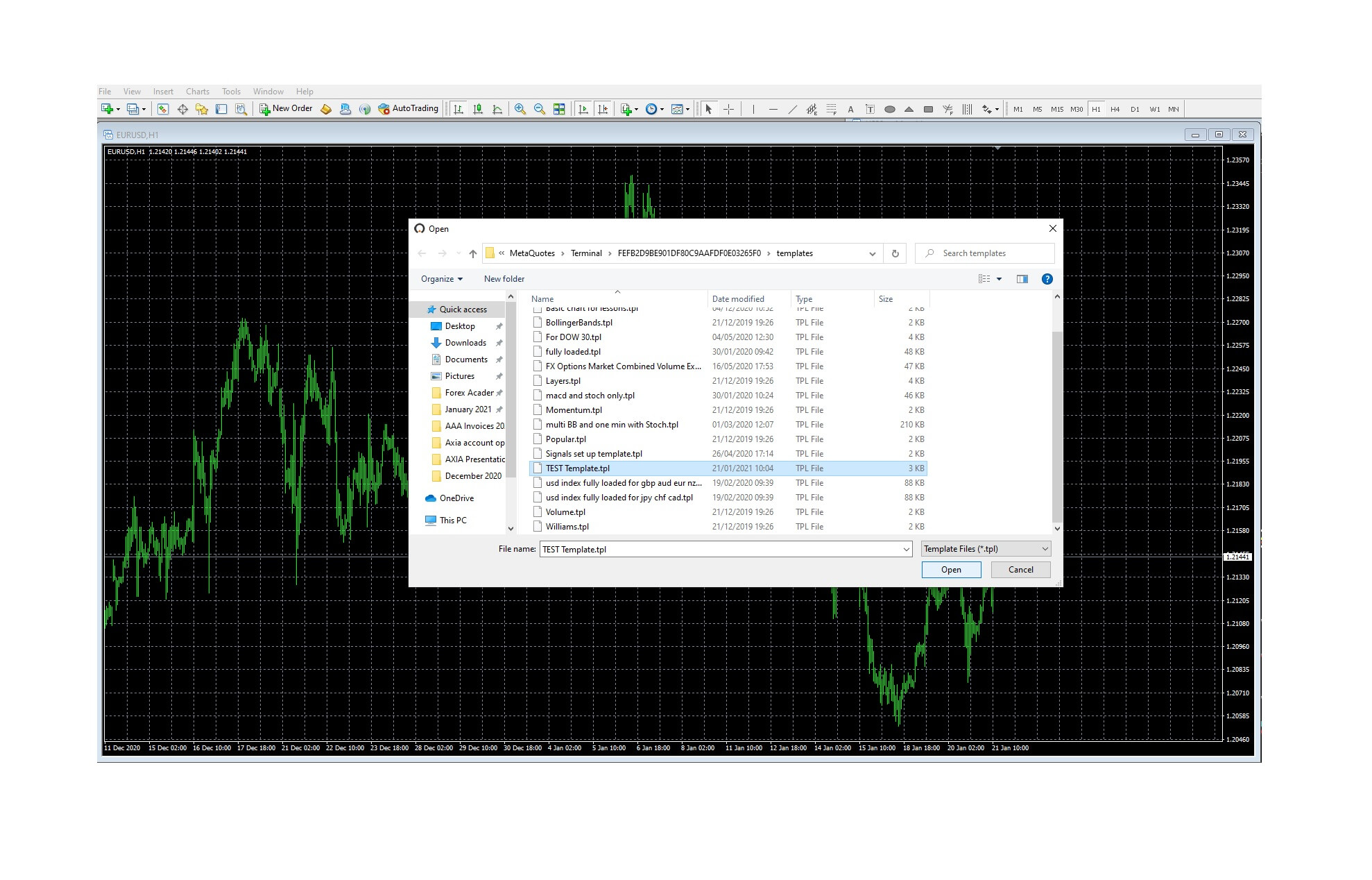Select the rectangle shape tool
The height and width of the screenshot is (880, 1372).
tap(928, 109)
